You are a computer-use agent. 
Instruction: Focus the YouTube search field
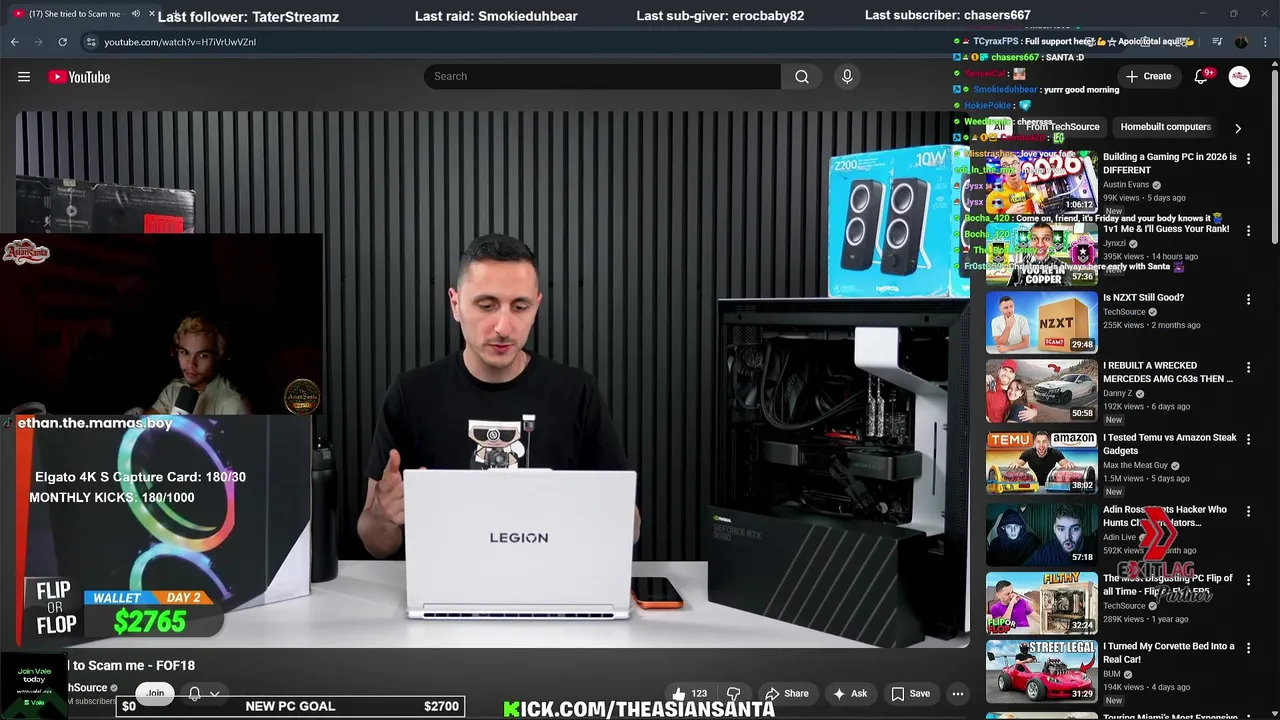click(x=602, y=77)
